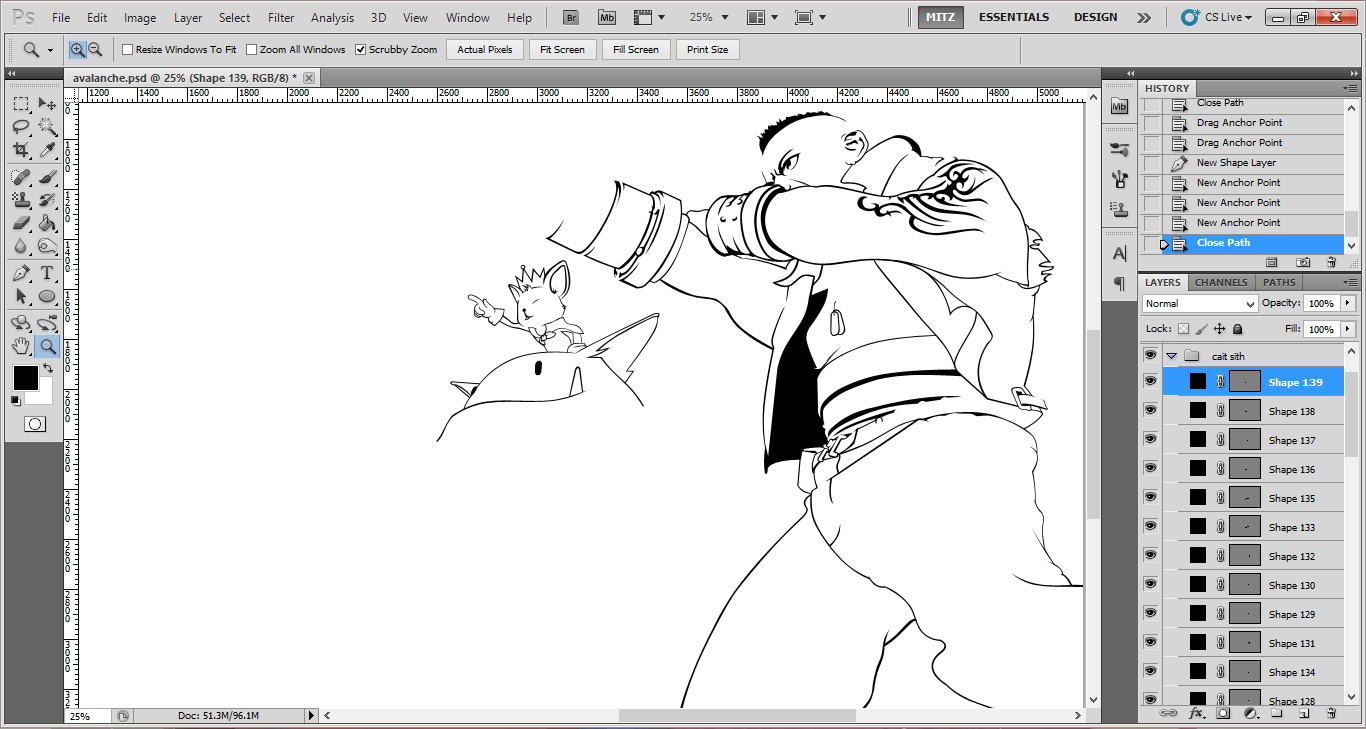This screenshot has height=729, width=1366.
Task: Open the Fill slider arrow
Action: (1348, 329)
